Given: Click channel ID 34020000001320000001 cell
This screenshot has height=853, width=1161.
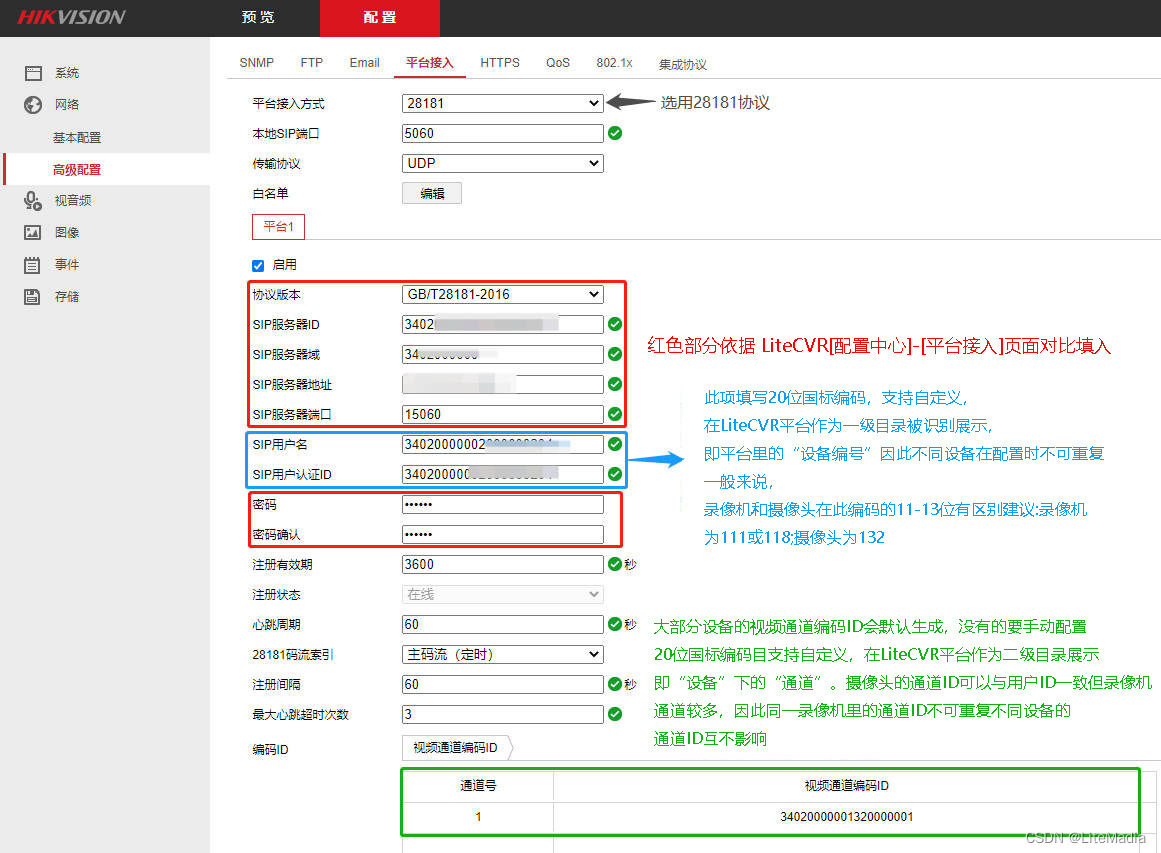Looking at the screenshot, I should coord(846,817).
